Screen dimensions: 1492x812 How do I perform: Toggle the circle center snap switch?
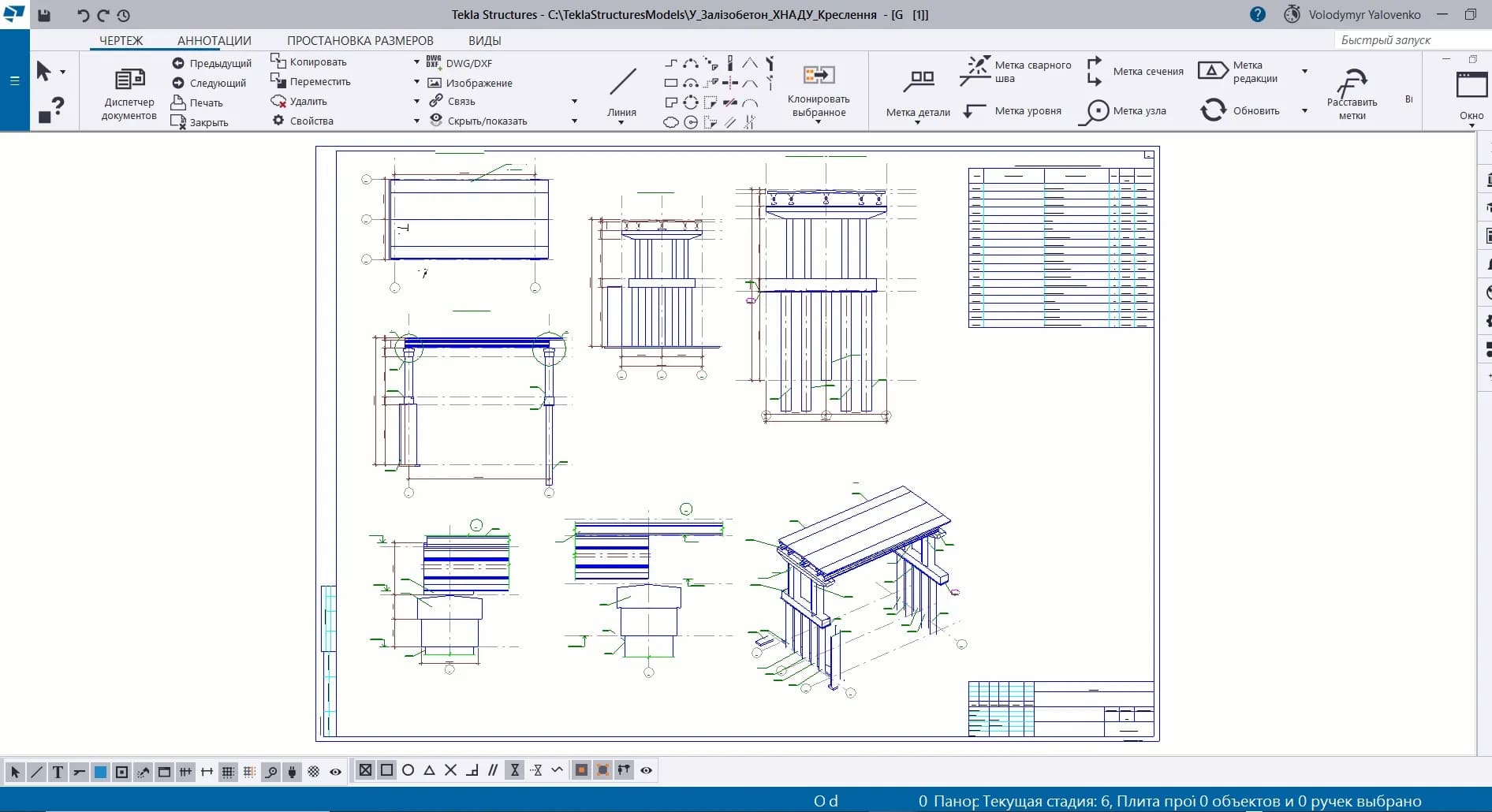pos(408,770)
